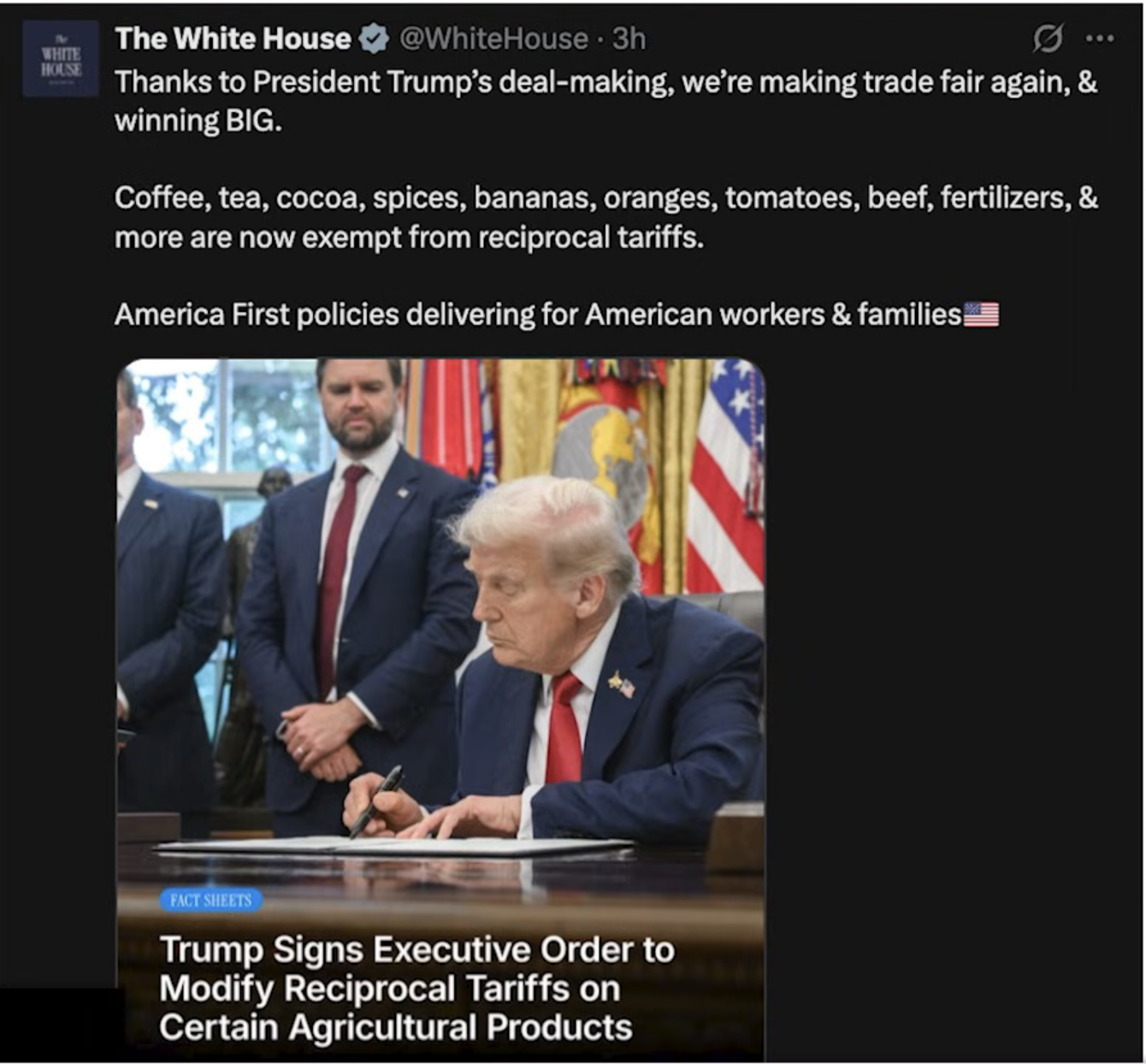Open the @WhiteHouse handle link
This screenshot has height=1064, width=1146.
pos(493,38)
